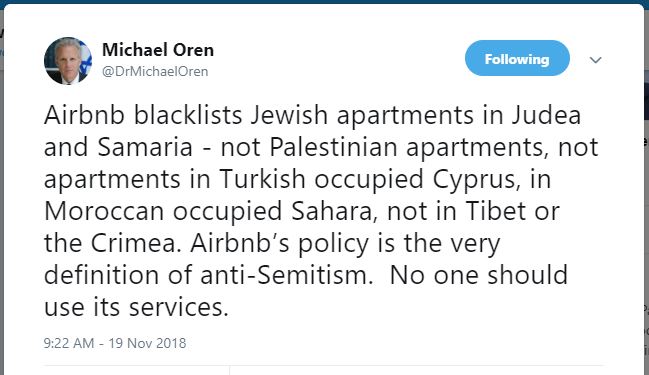
Task: Click the word Samaria in the tweet
Action: coord(145,147)
